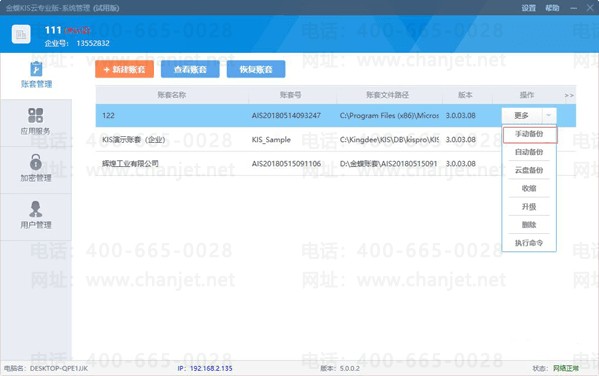Click the company logo icon in header
This screenshot has width=599, height=376.
[x=21, y=35]
